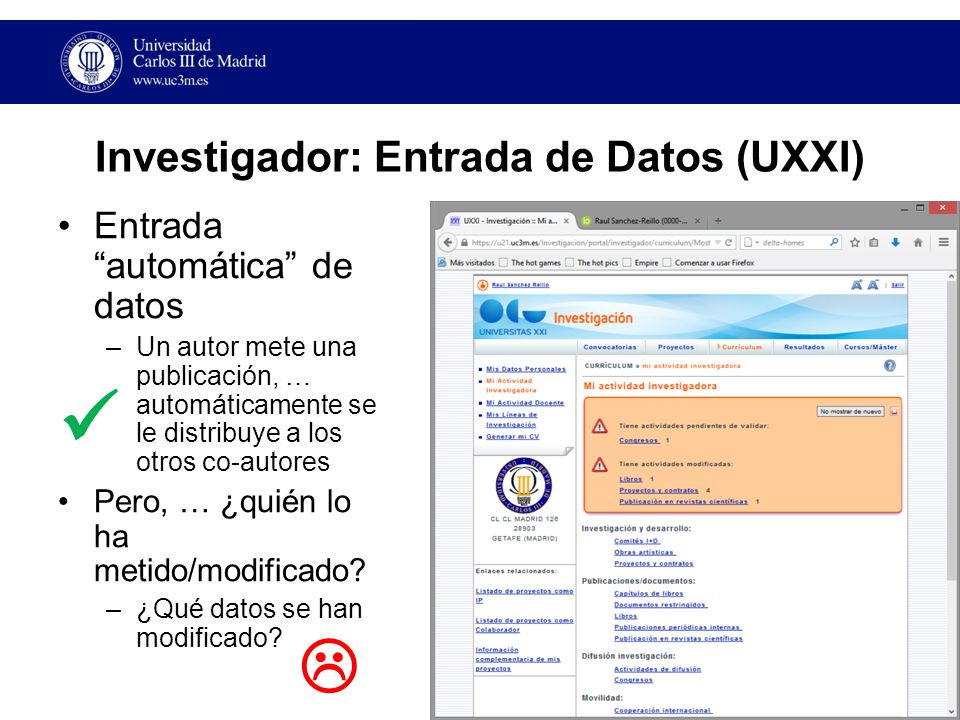The image size is (960, 720).
Task: Click Generar mi CV in sidebar
Action: [x=512, y=437]
